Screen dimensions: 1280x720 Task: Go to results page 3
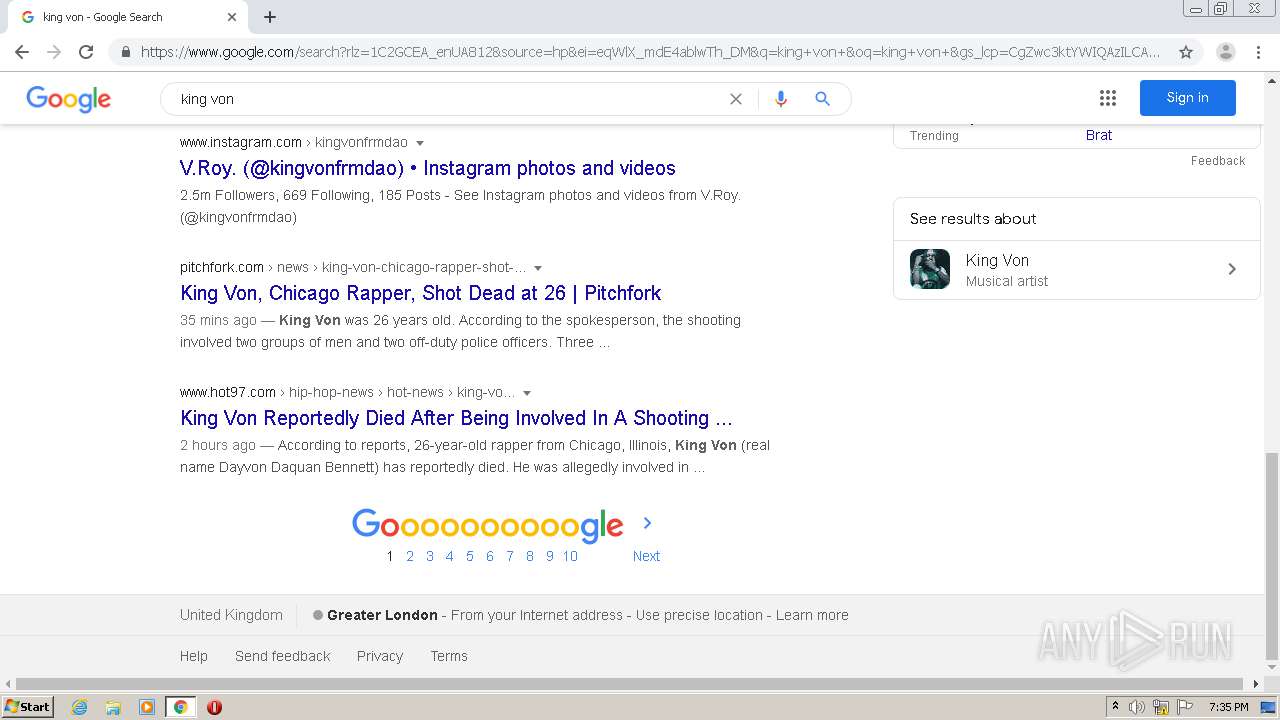point(430,556)
